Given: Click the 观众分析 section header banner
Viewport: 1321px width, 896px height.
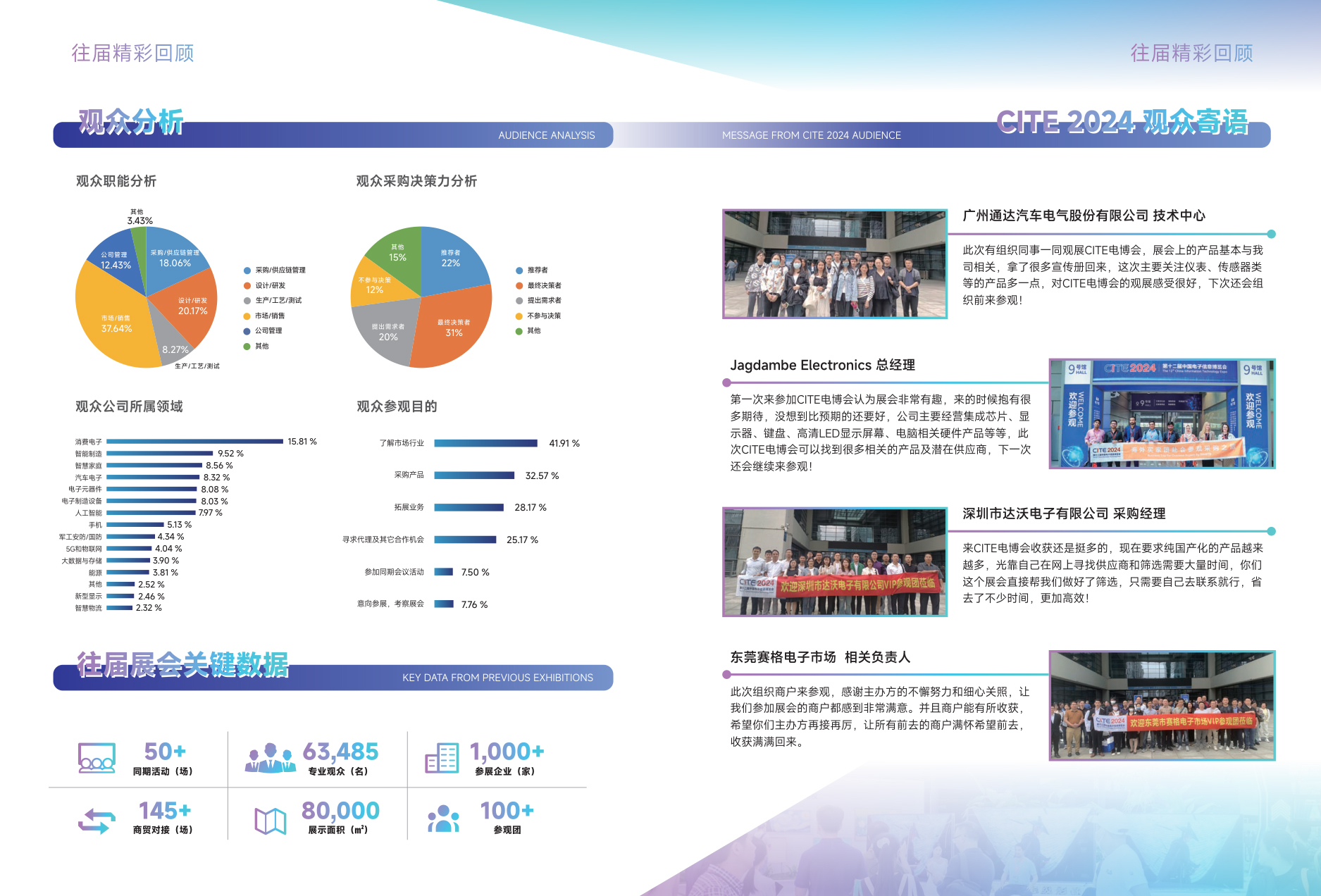Looking at the screenshot, I should coord(333,135).
